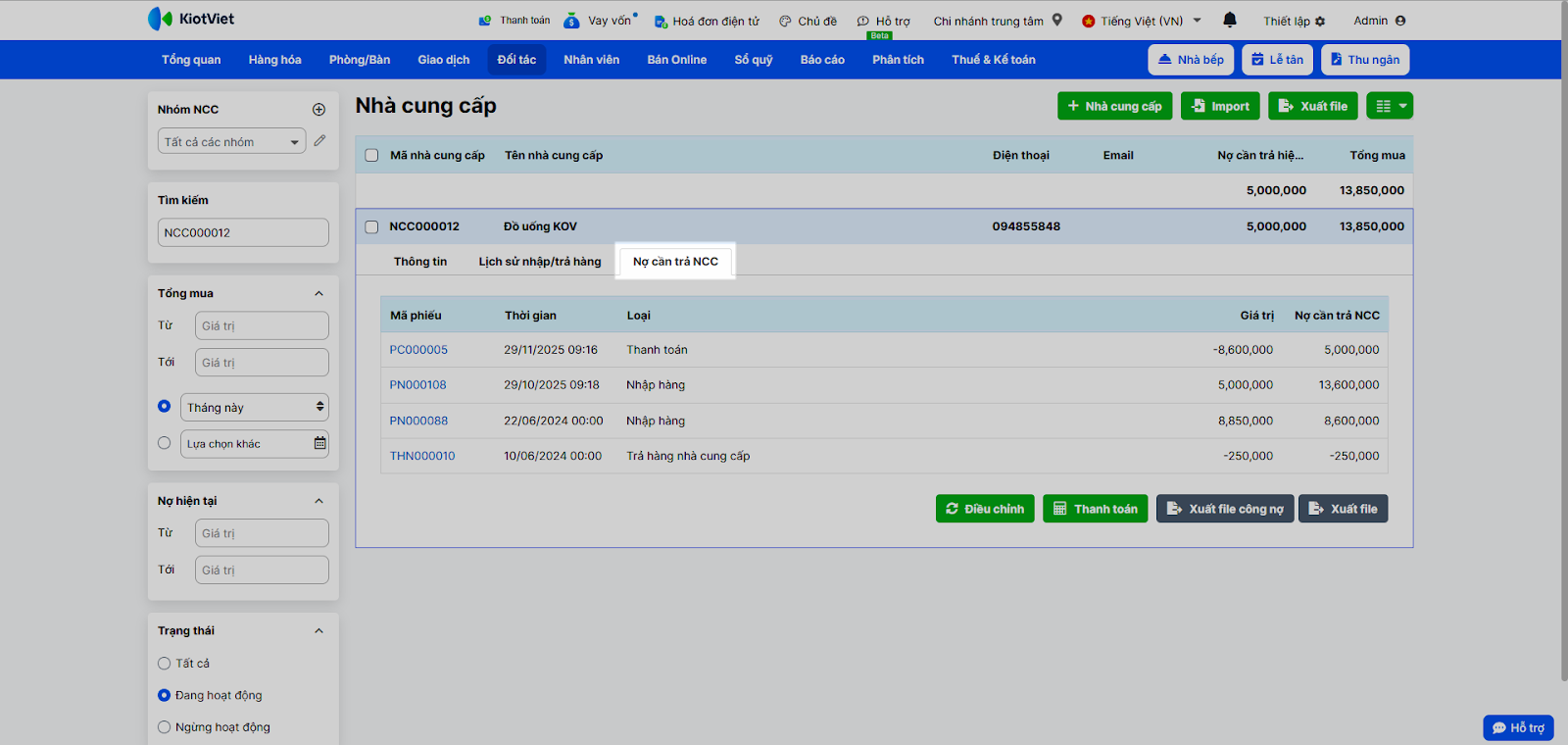Click the plus icon to add Nhóm NCC
The width and height of the screenshot is (1568, 745).
318,110
